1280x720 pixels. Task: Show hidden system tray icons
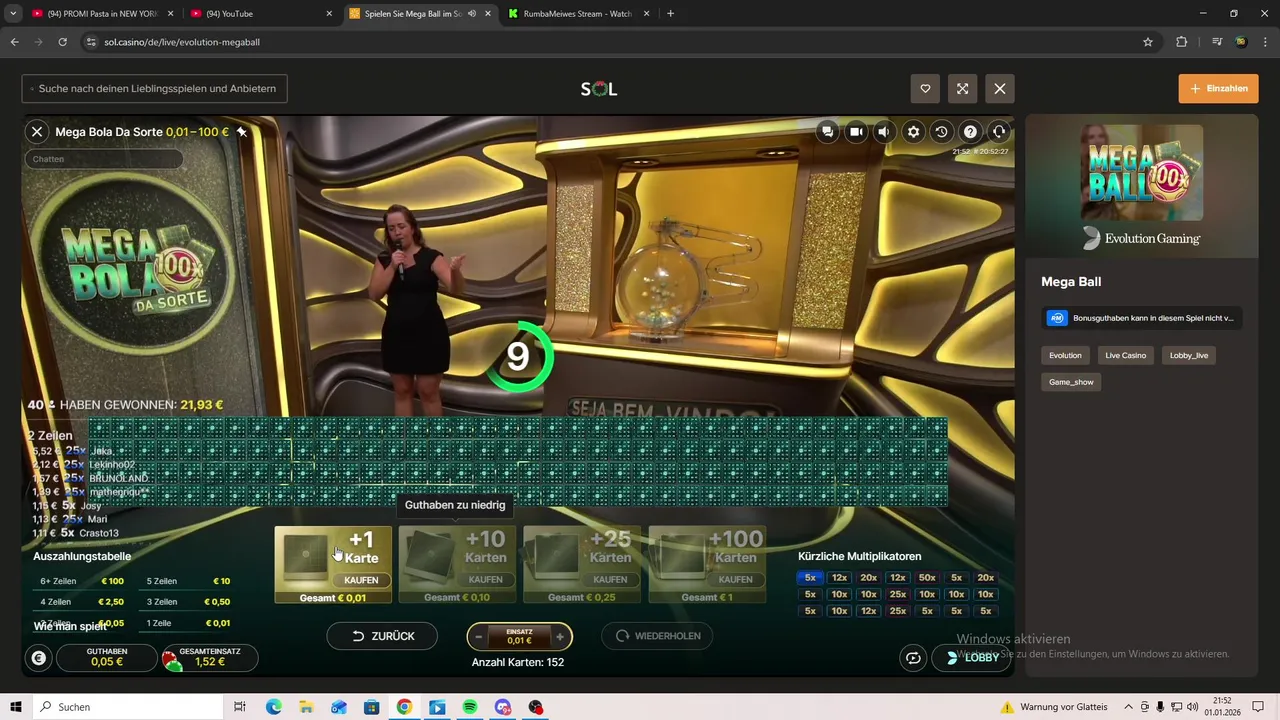(x=1128, y=707)
